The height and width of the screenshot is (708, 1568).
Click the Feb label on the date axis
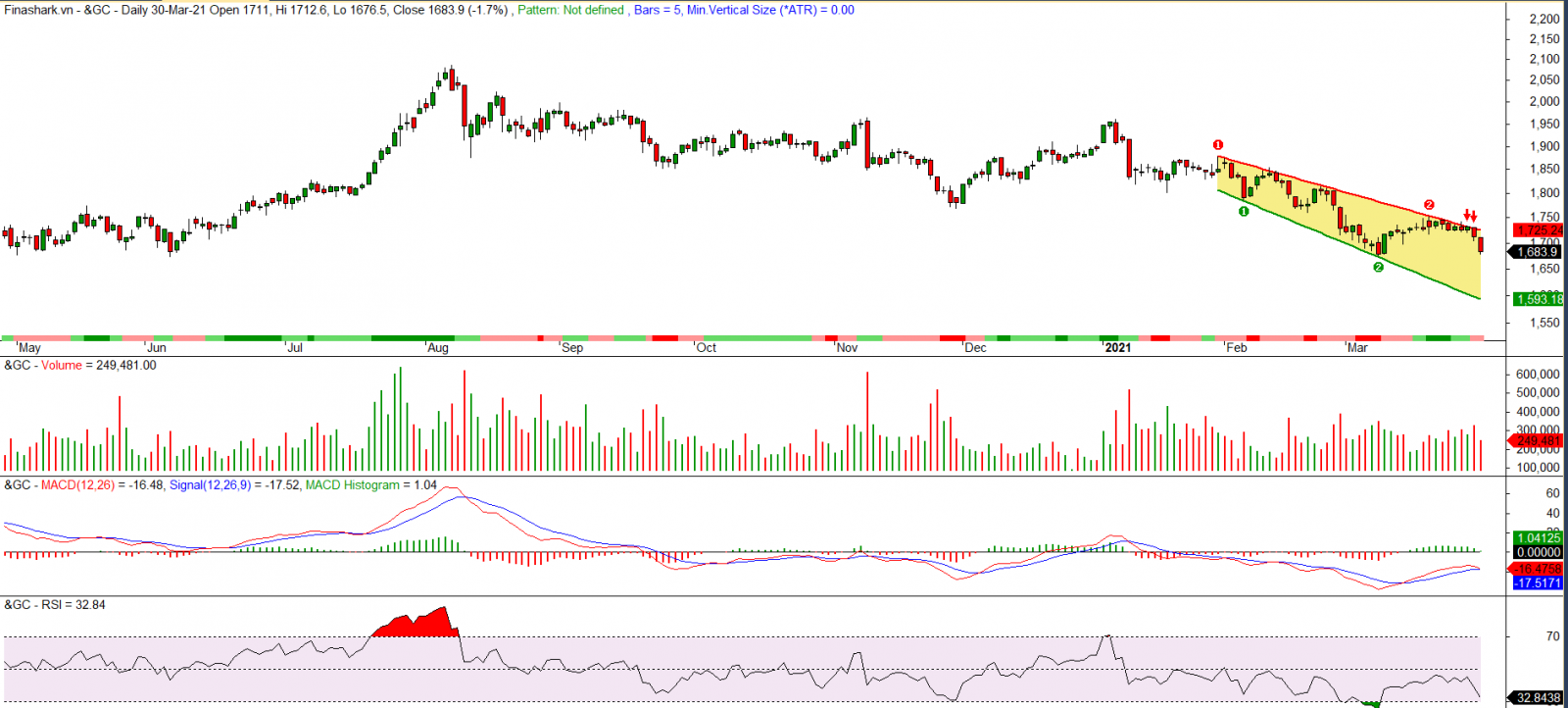click(1236, 348)
